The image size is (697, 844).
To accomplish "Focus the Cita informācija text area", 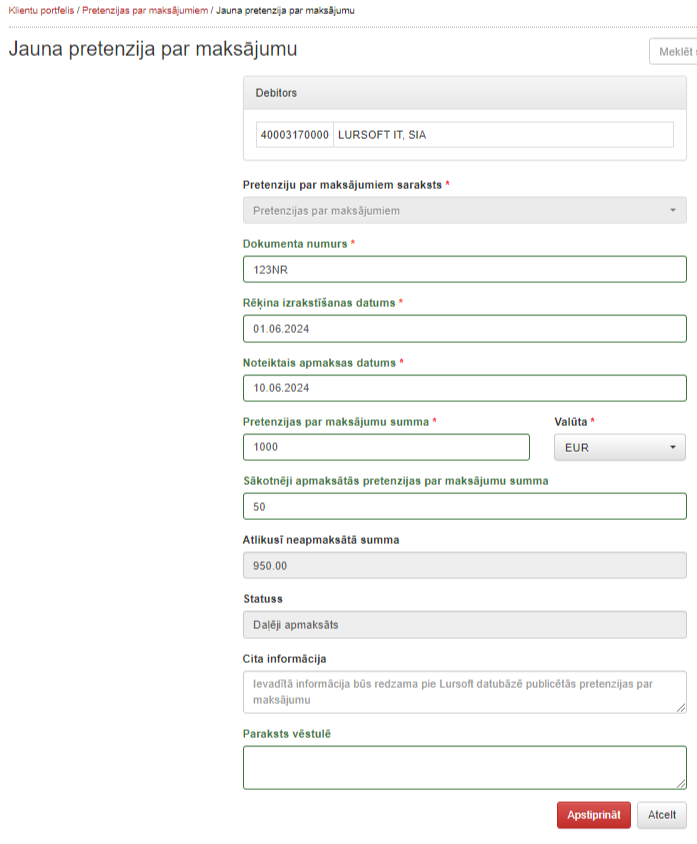I will (x=464, y=692).
